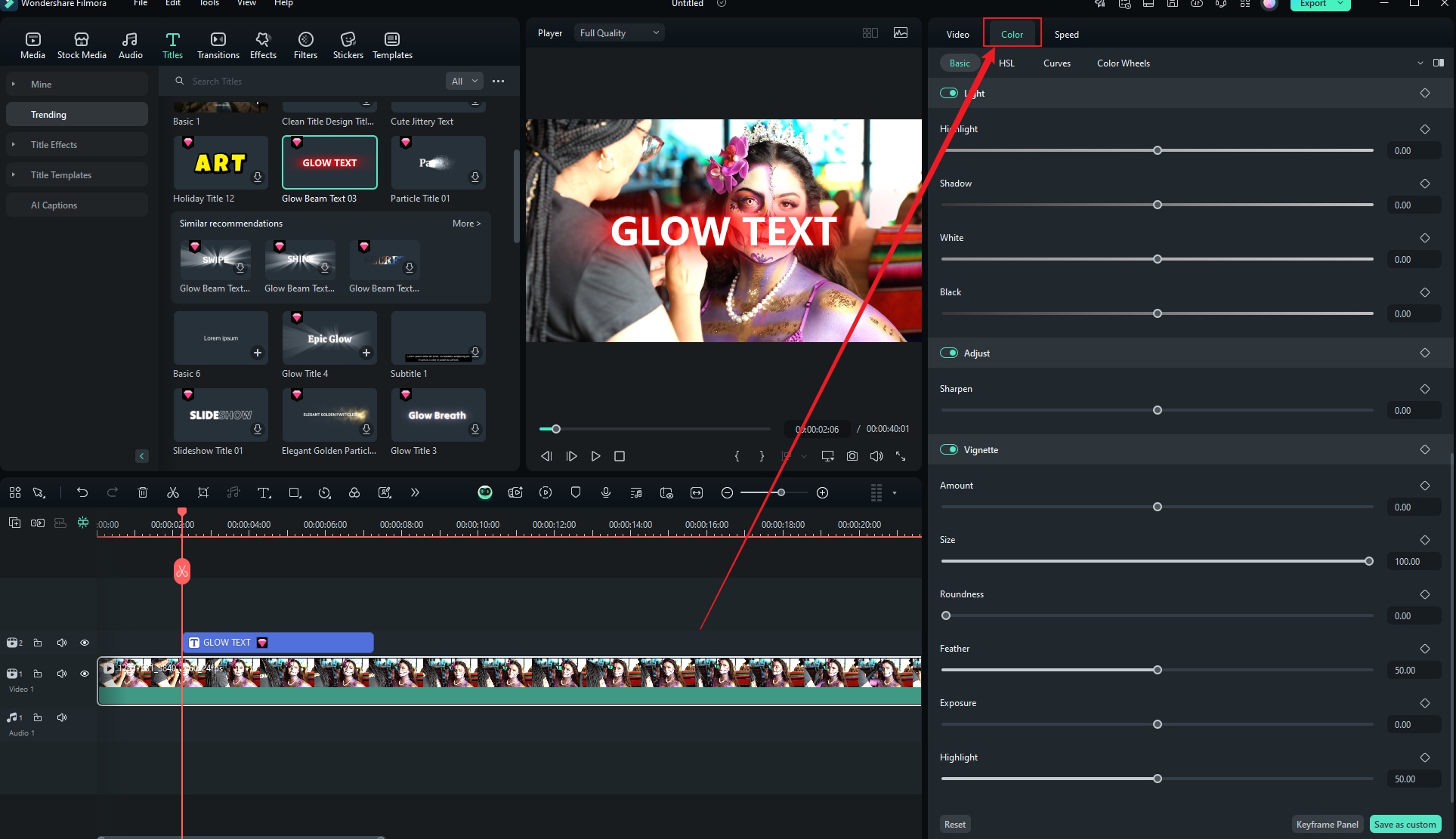Expand More title recommendations
The image size is (1456, 839).
[467, 222]
